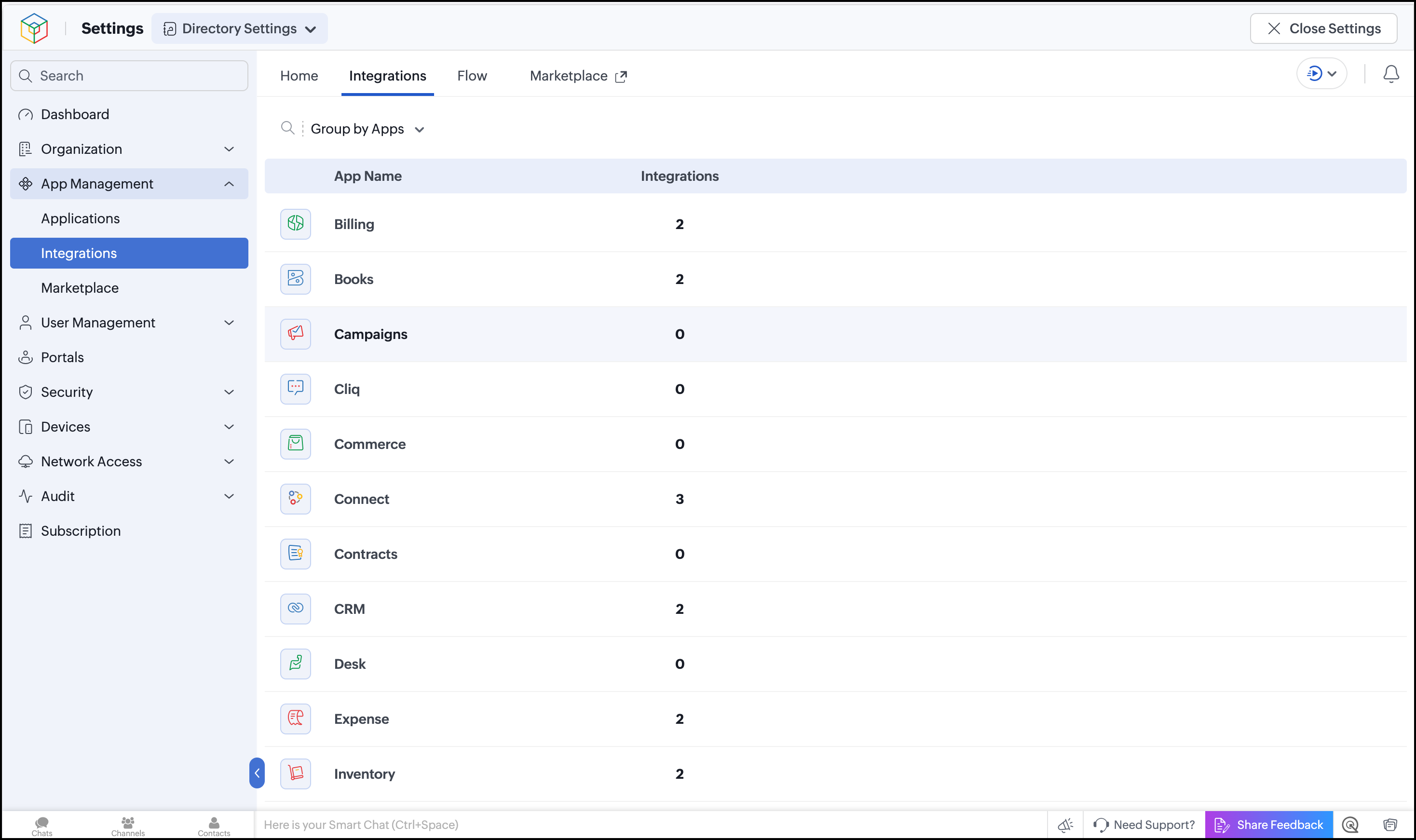This screenshot has height=840, width=1416.
Task: Click the Integrations column header
Action: [x=679, y=176]
